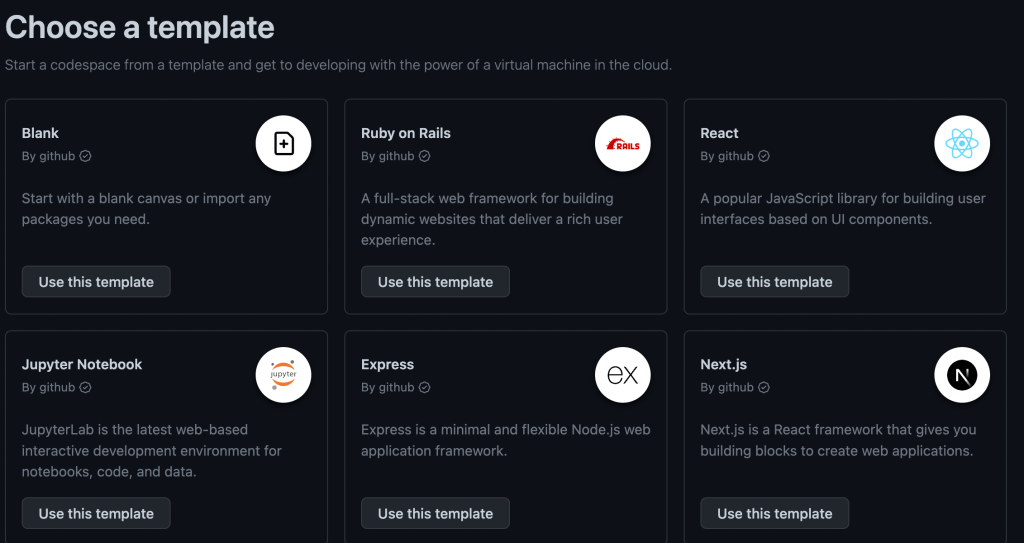Click the Blank template file-plus icon
This screenshot has width=1024, height=543.
(283, 144)
